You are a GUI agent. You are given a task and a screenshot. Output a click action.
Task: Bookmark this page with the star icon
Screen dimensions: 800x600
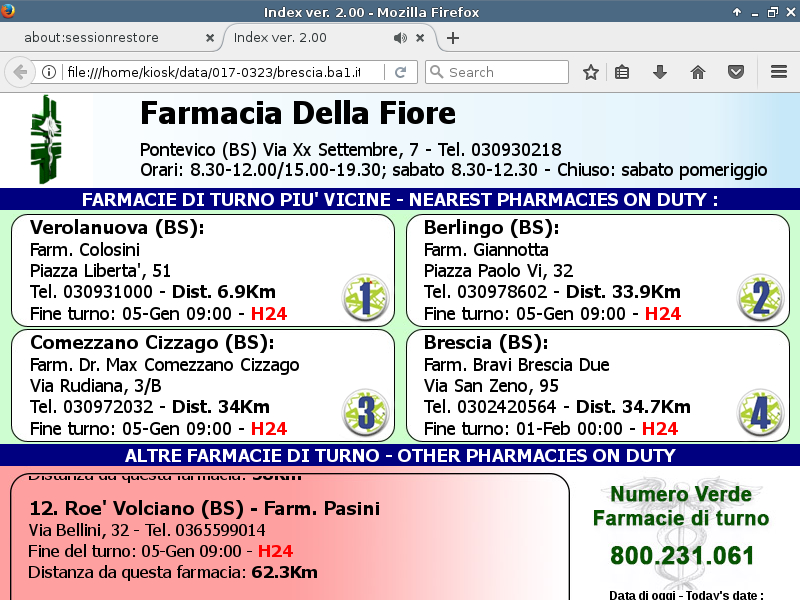(x=591, y=72)
